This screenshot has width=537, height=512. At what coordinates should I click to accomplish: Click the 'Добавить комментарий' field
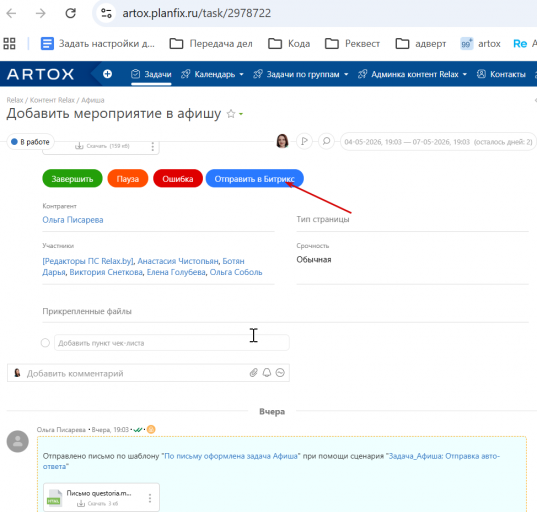(136, 373)
